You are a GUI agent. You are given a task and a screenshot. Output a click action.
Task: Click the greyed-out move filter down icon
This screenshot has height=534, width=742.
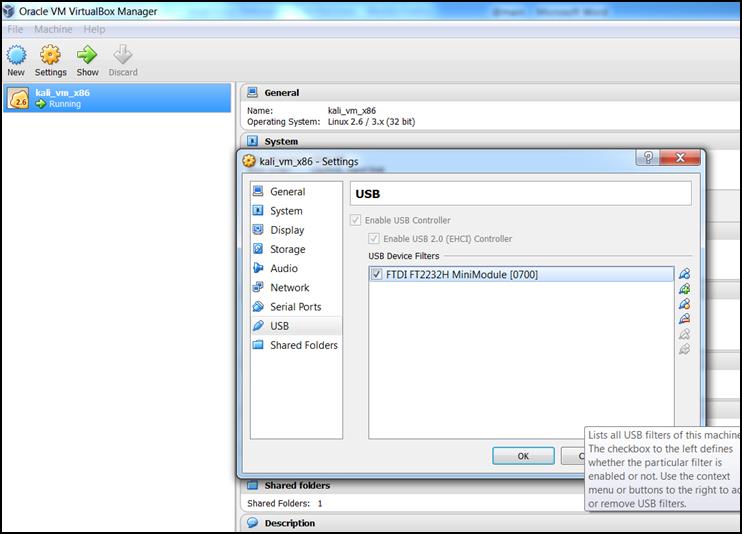(x=684, y=350)
